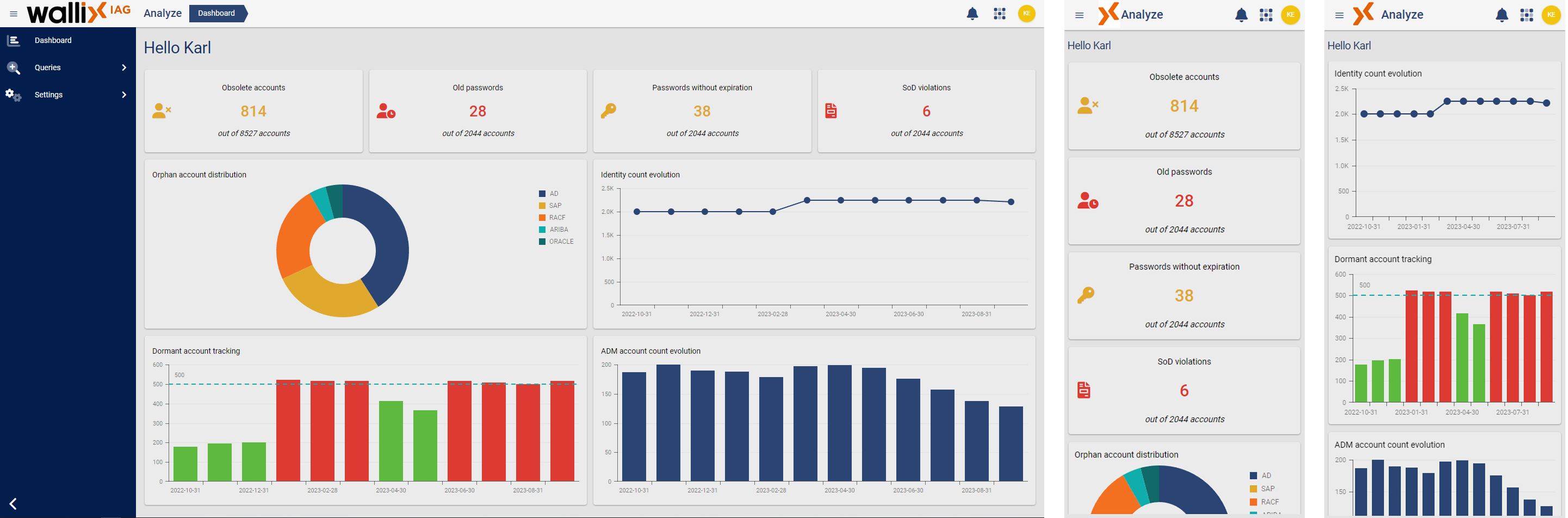Click the Hello Karl heading in desktop view
The height and width of the screenshot is (518, 1568).
(177, 47)
